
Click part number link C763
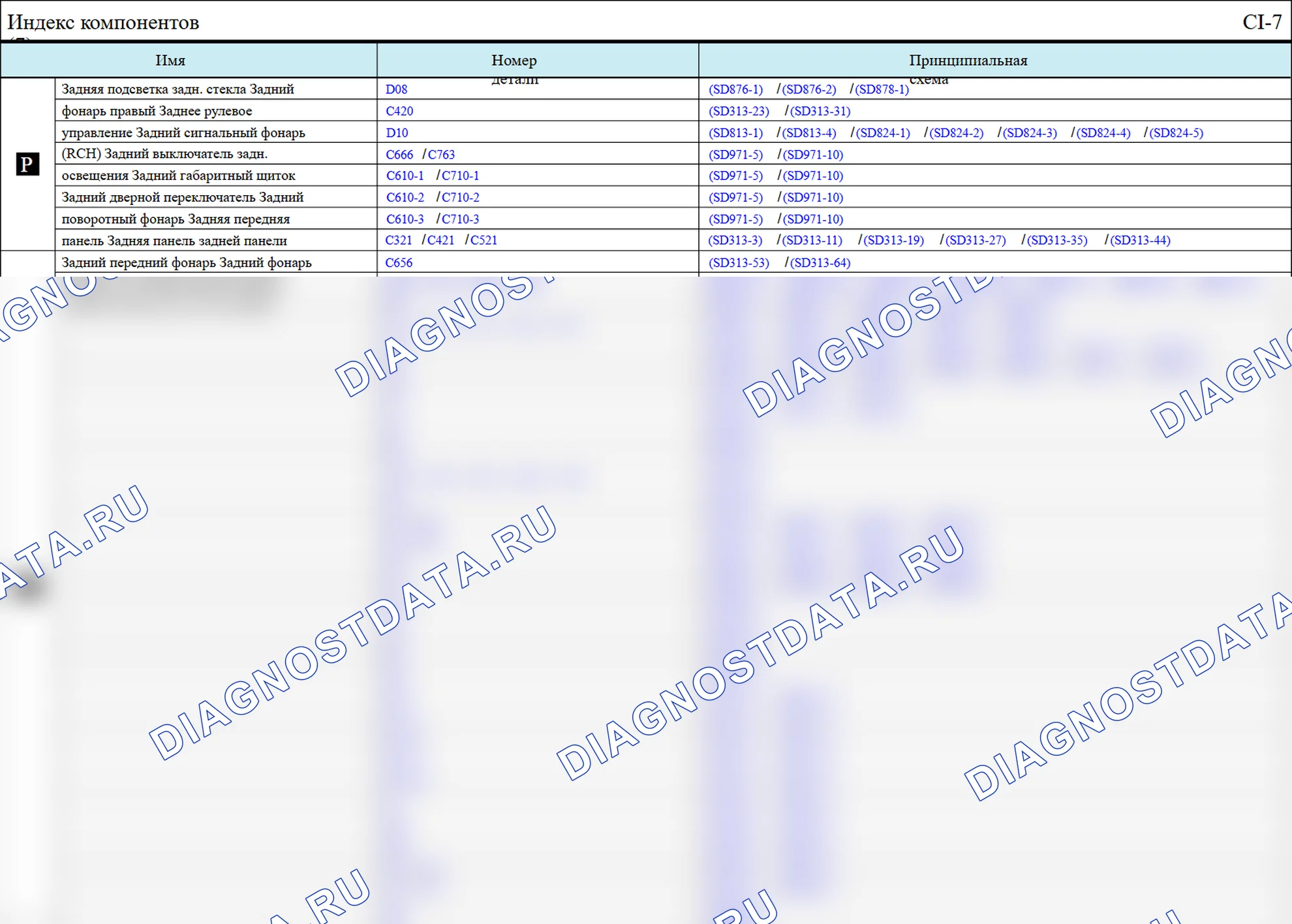pos(441,155)
